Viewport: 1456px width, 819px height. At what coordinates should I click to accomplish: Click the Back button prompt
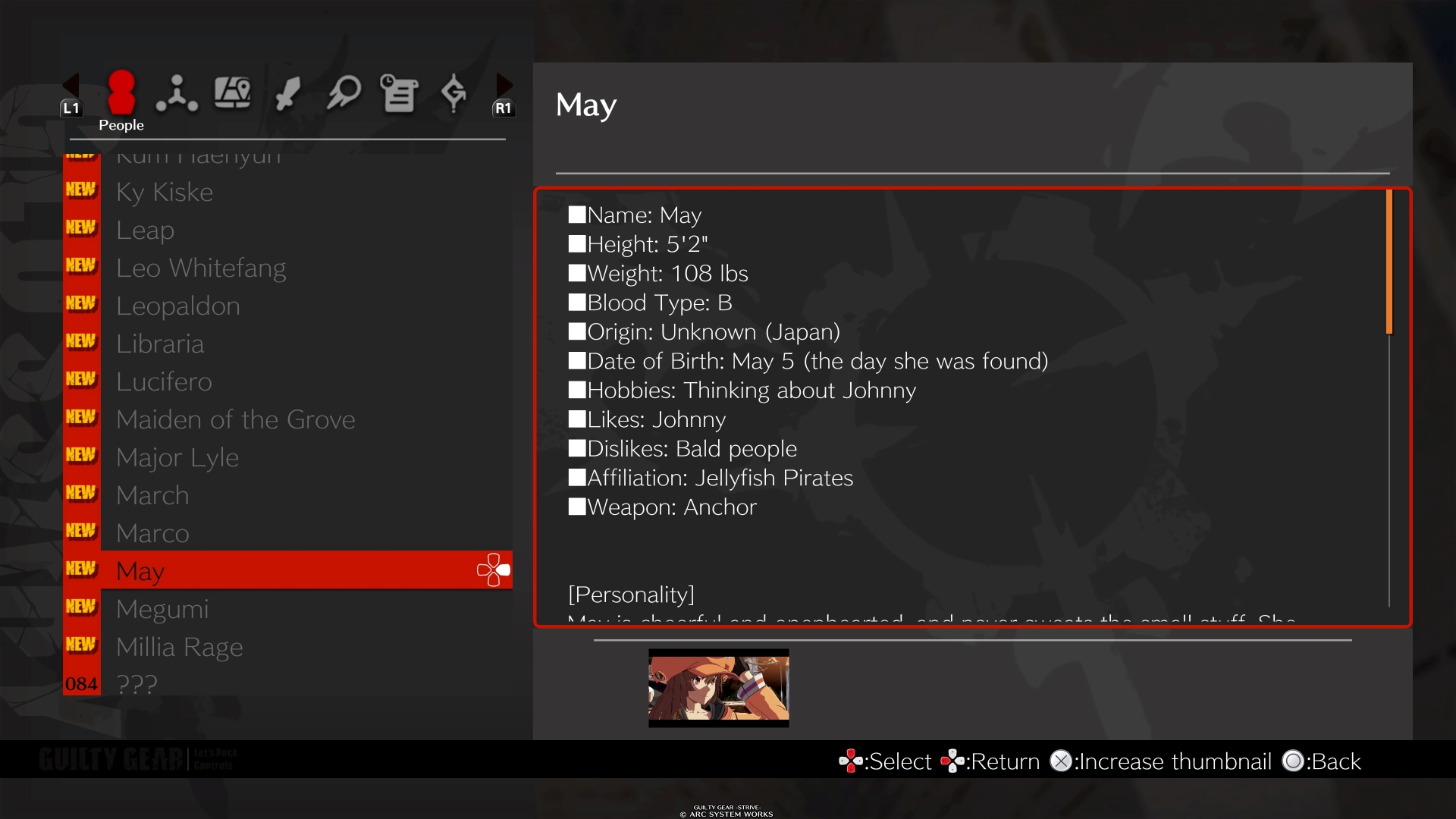[x=1322, y=761]
